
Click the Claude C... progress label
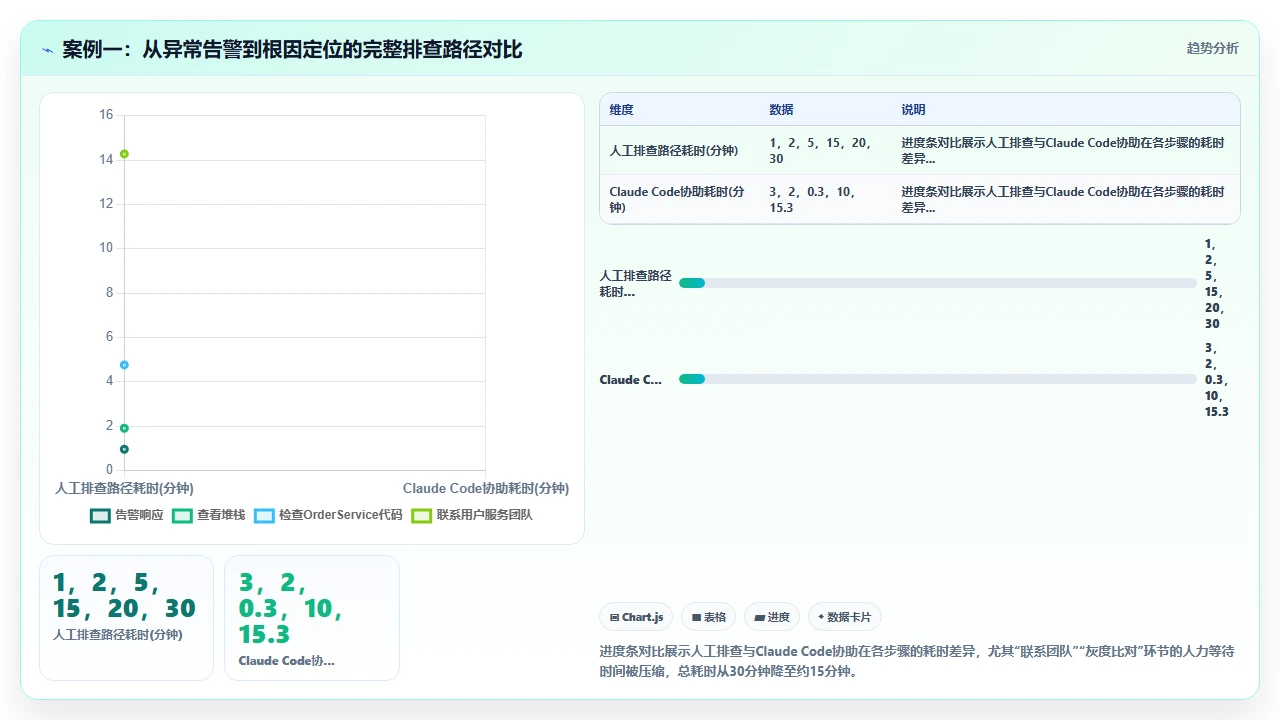pyautogui.click(x=630, y=380)
